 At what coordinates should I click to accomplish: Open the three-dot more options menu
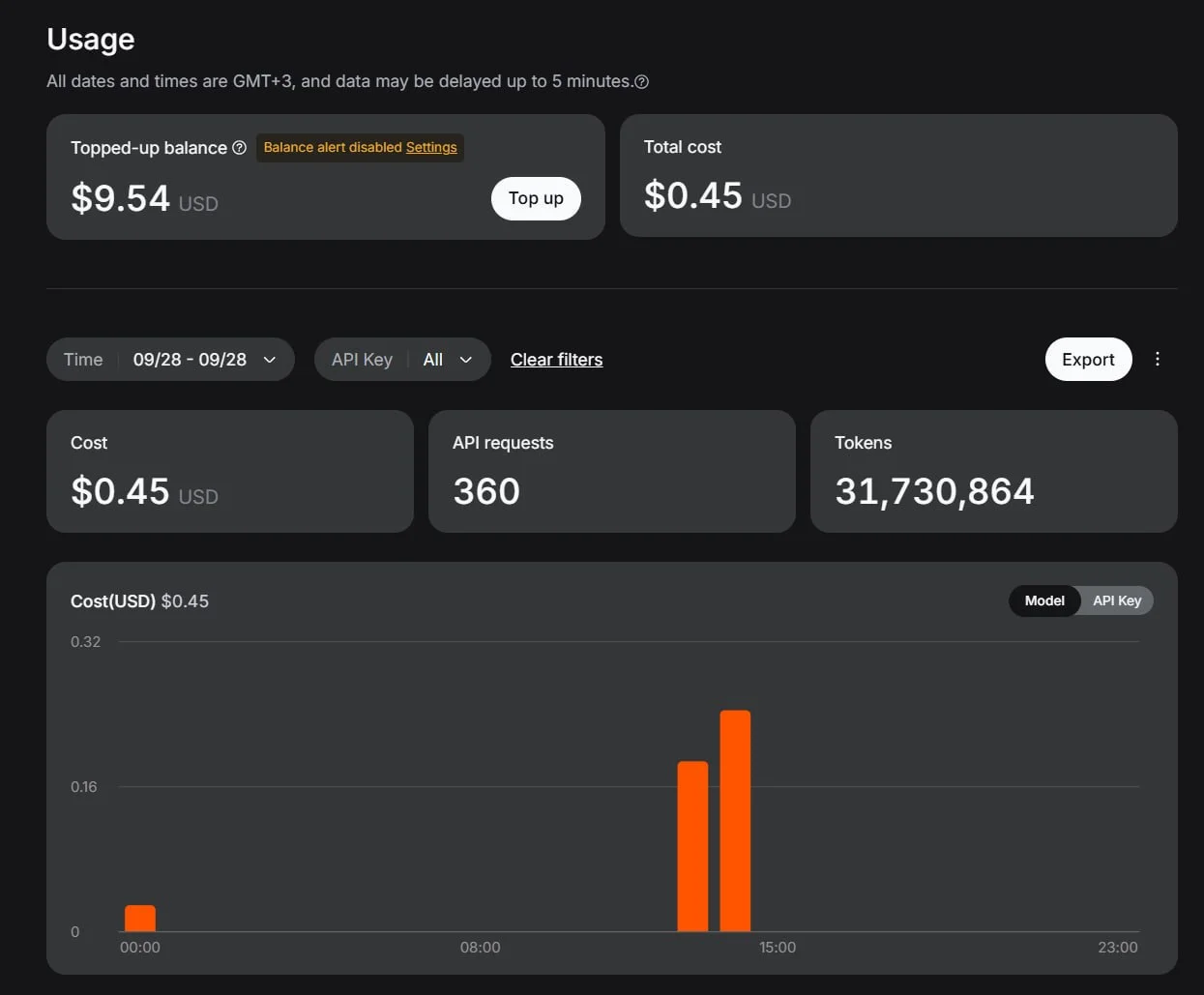1158,359
